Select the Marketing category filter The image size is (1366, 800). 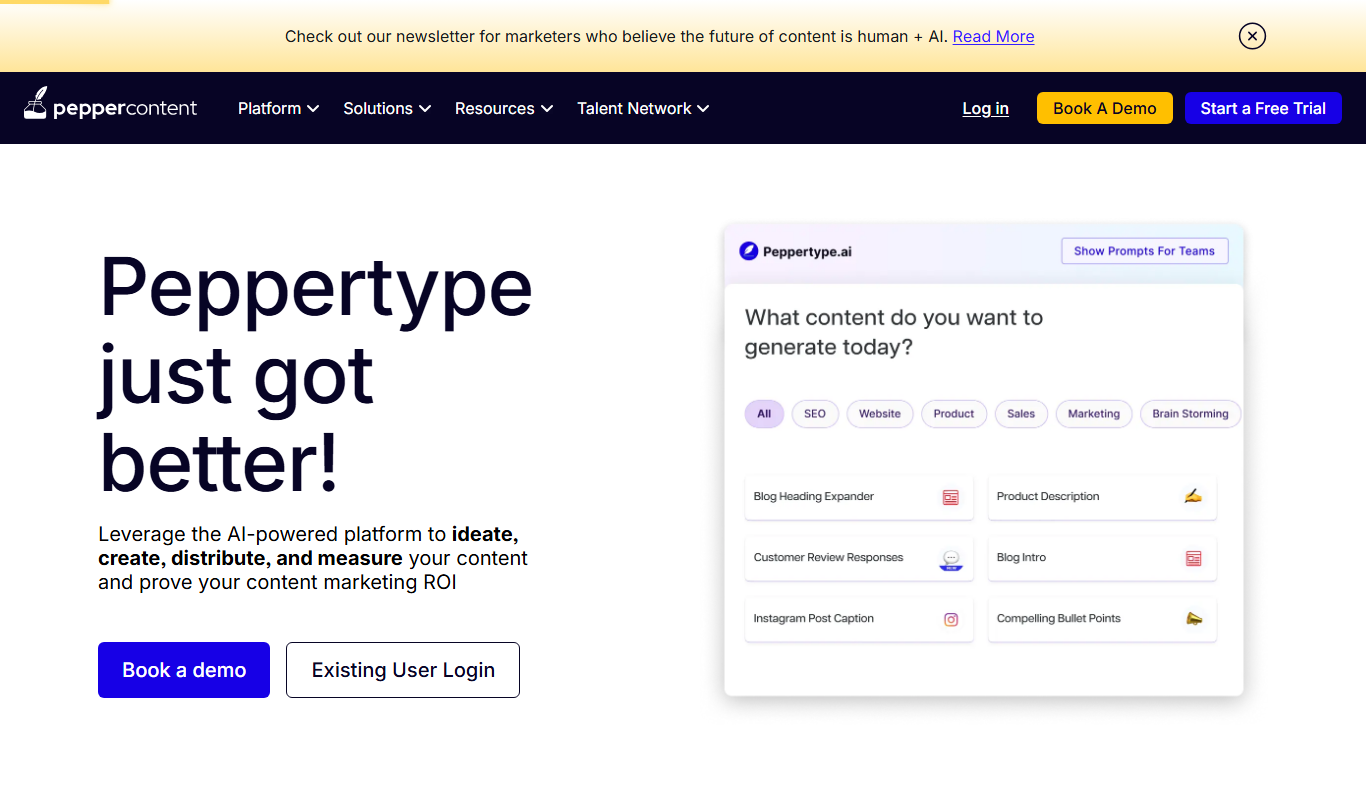pos(1094,414)
